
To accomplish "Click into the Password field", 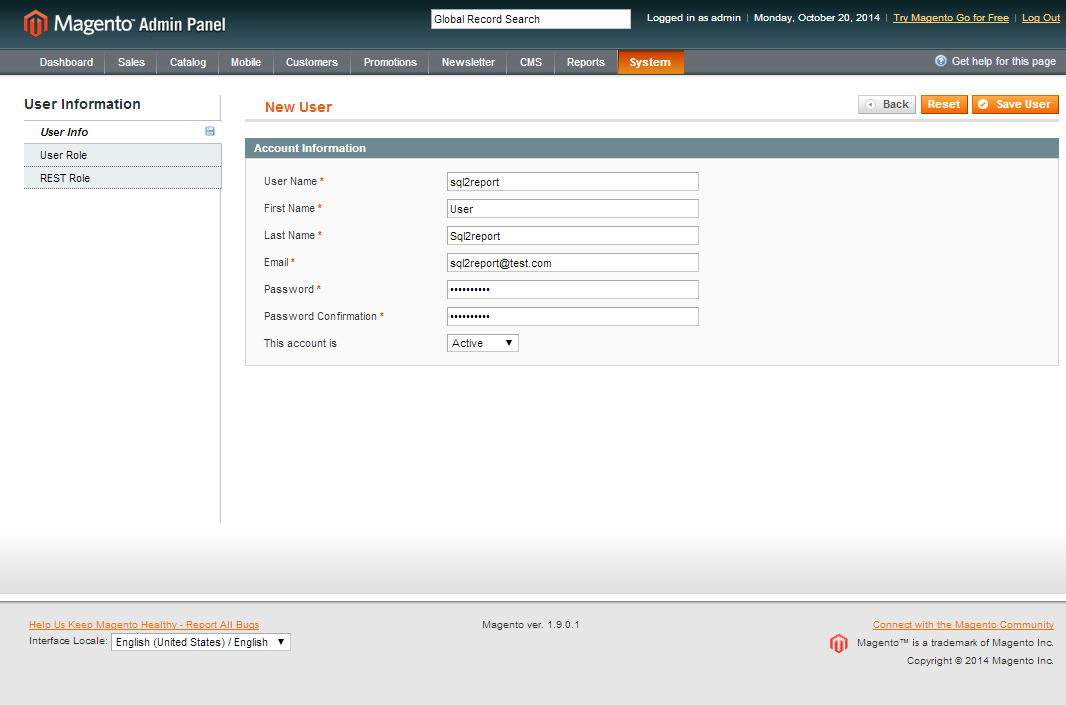I will point(572,290).
